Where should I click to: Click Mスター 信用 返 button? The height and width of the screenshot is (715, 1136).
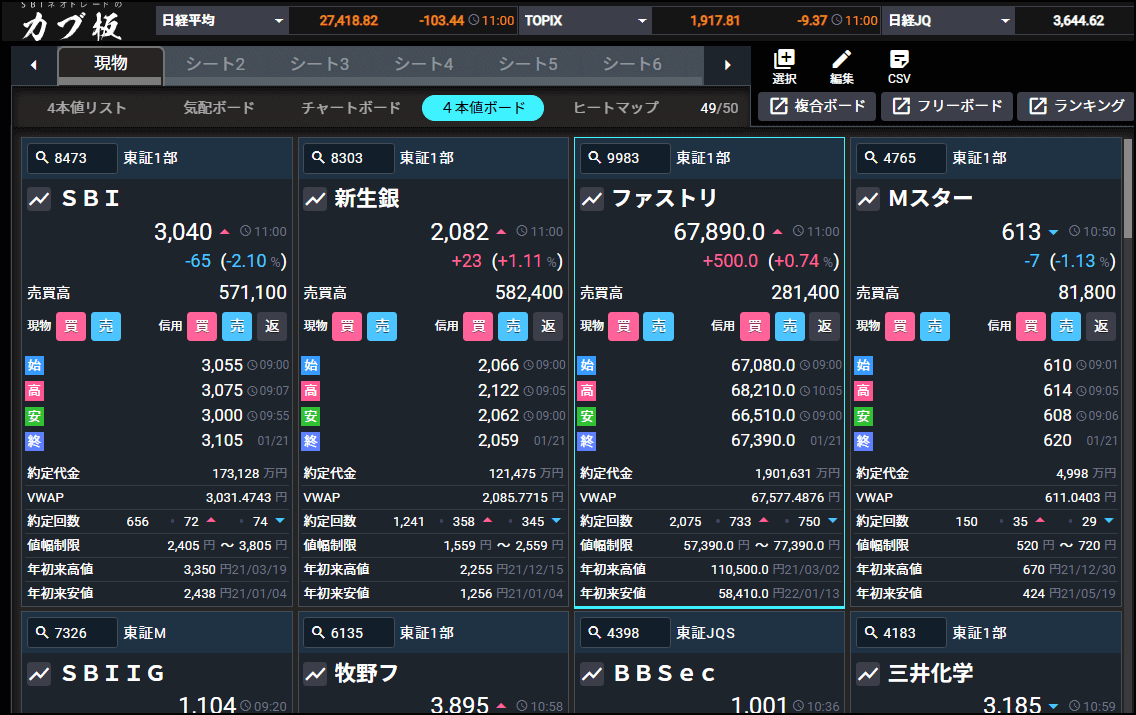point(1101,326)
